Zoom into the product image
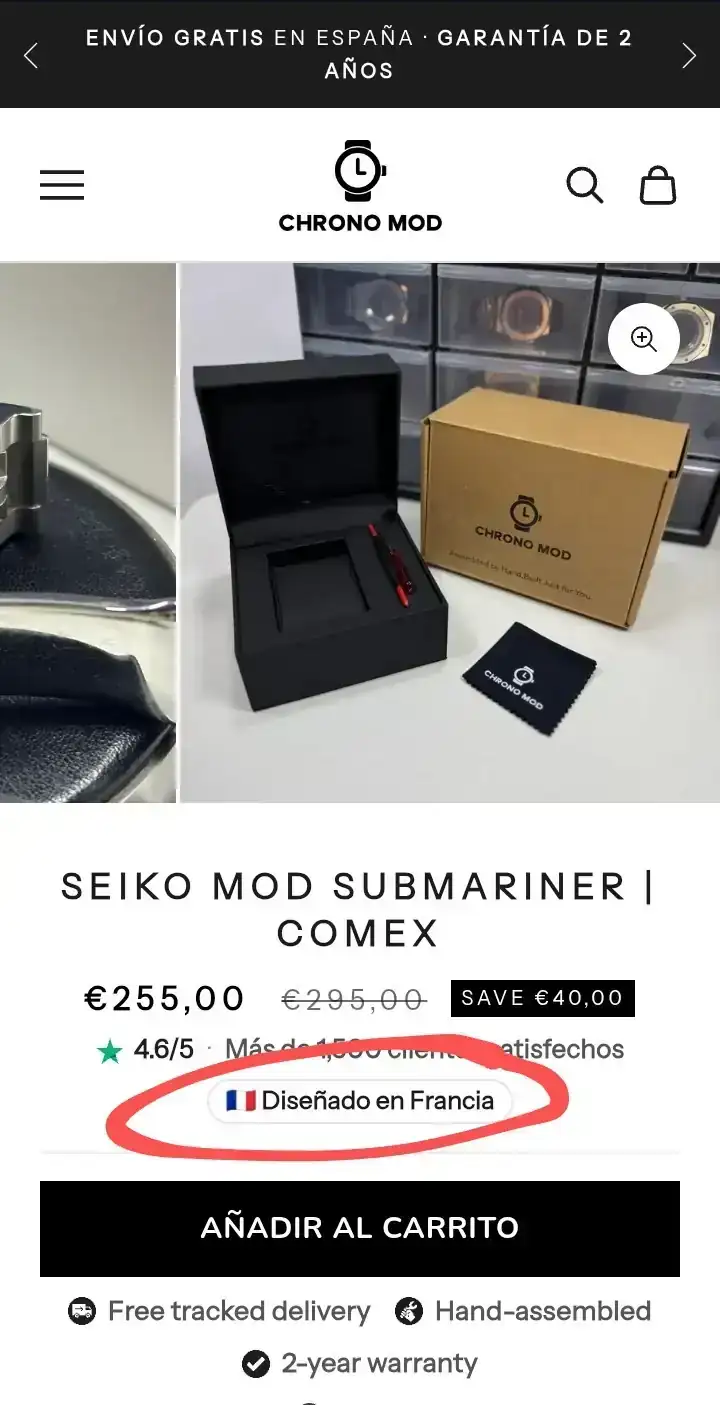 click(644, 339)
